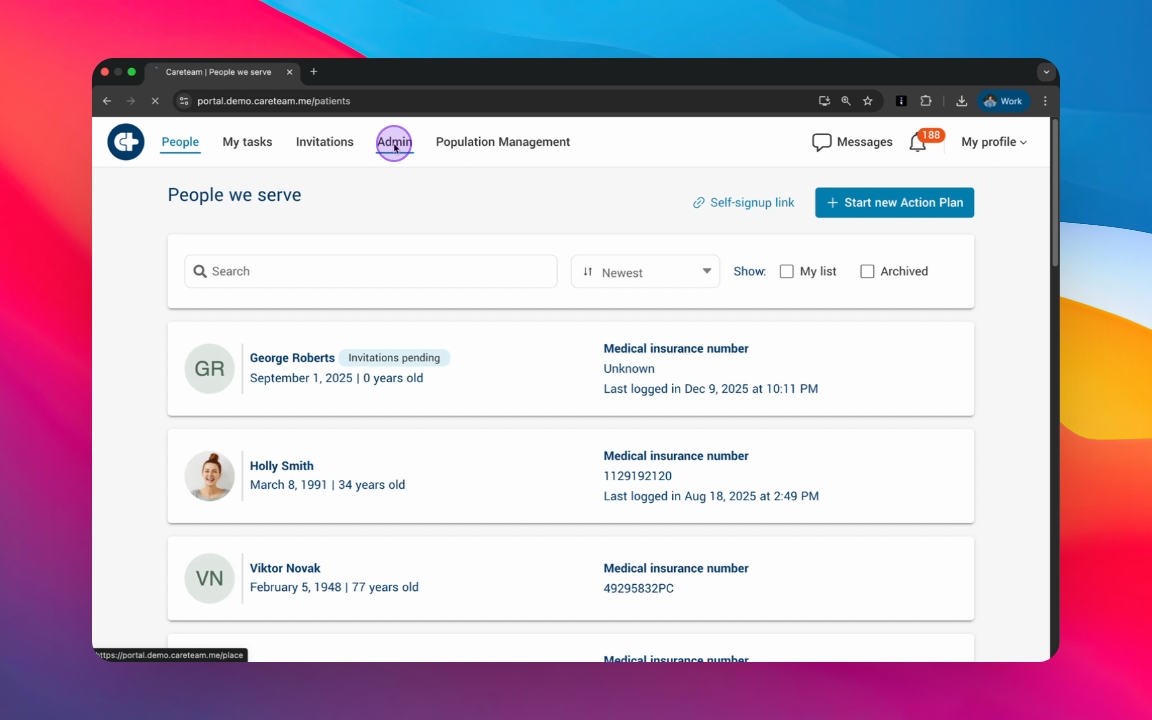Click the install app icon in address bar
This screenshot has width=1152, height=720.
click(x=824, y=101)
